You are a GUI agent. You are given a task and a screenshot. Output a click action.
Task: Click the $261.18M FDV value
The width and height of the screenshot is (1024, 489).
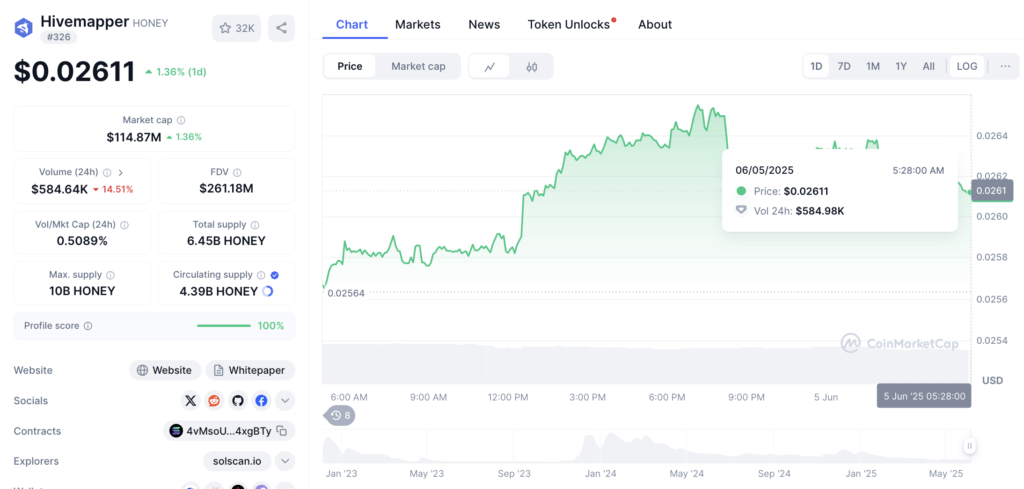tap(226, 189)
